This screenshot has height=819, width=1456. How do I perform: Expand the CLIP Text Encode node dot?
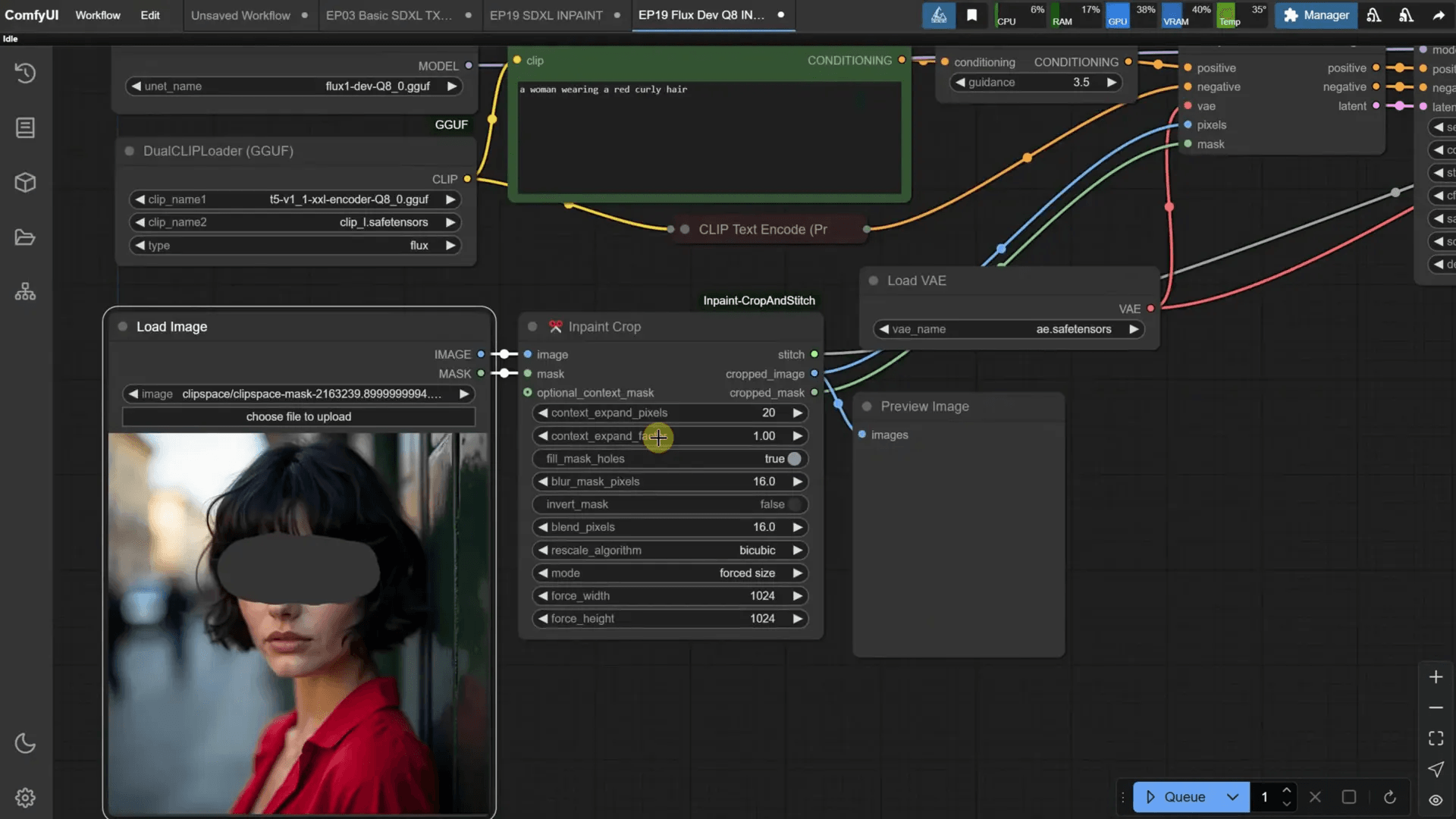(685, 229)
